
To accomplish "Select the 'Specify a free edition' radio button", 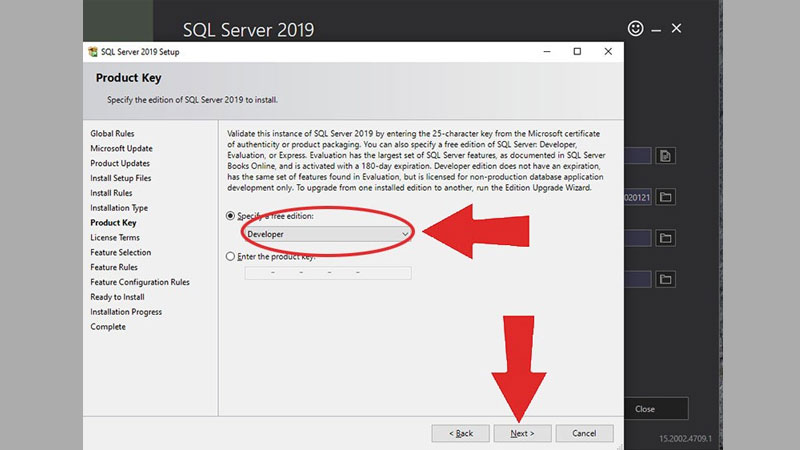I will pyautogui.click(x=231, y=216).
